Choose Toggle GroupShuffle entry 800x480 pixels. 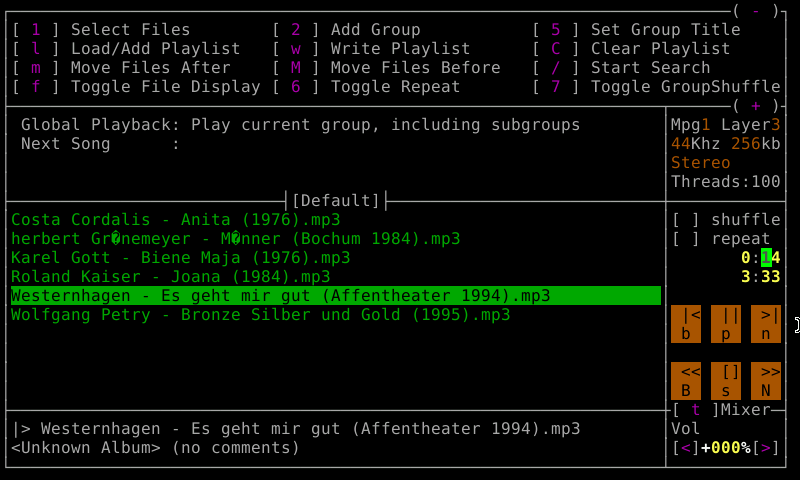pos(656,87)
